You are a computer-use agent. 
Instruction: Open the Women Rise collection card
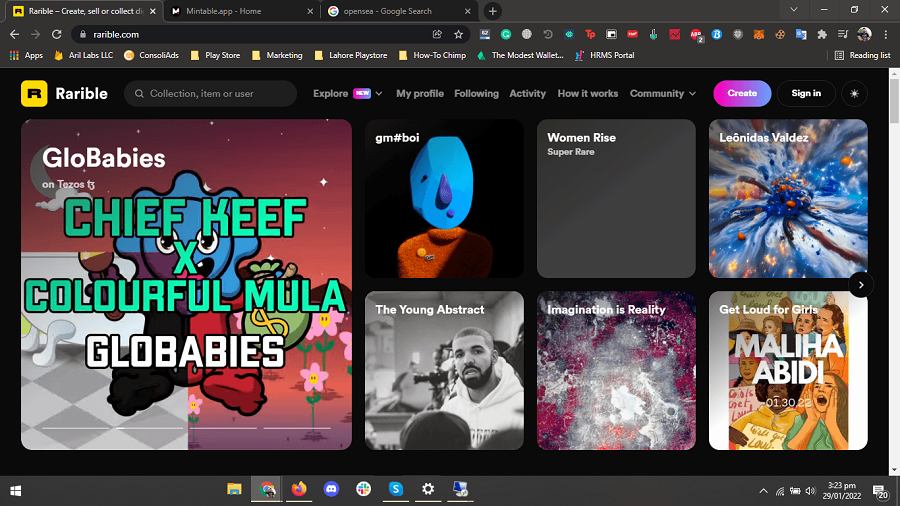[616, 198]
